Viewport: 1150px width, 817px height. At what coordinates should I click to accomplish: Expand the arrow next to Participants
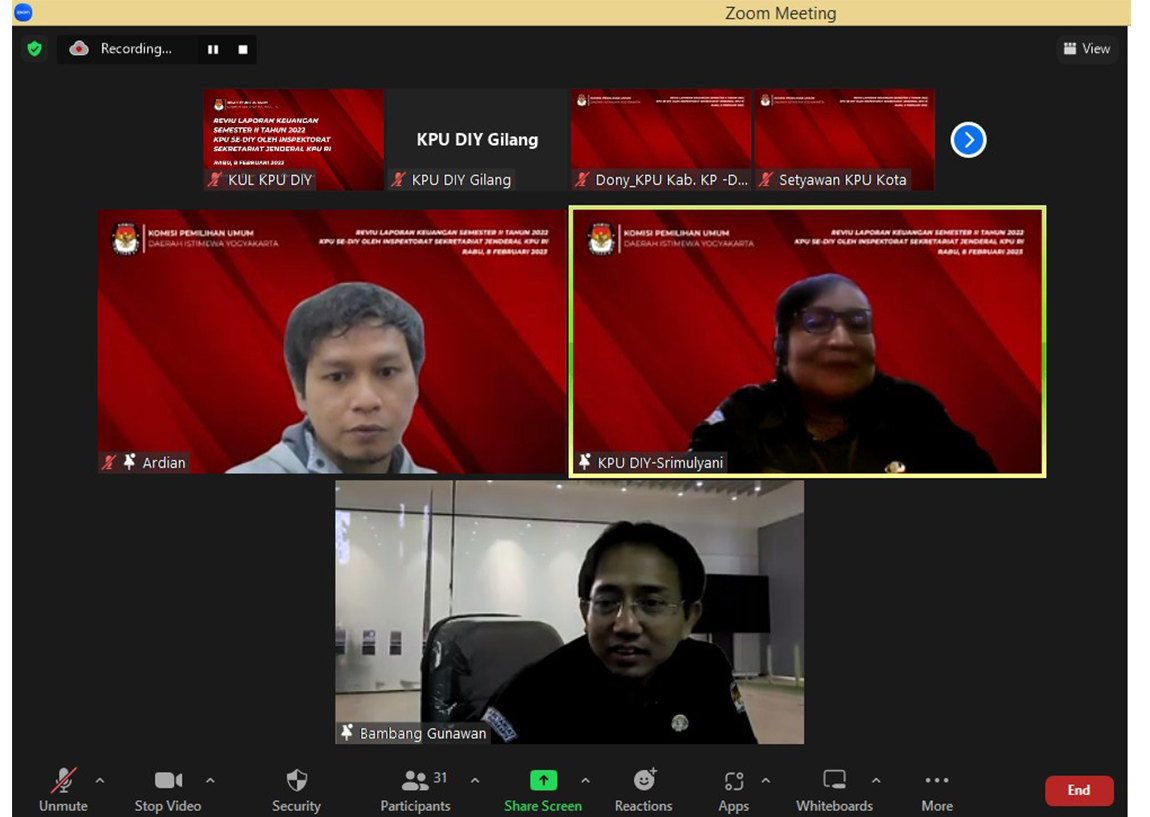pos(475,780)
